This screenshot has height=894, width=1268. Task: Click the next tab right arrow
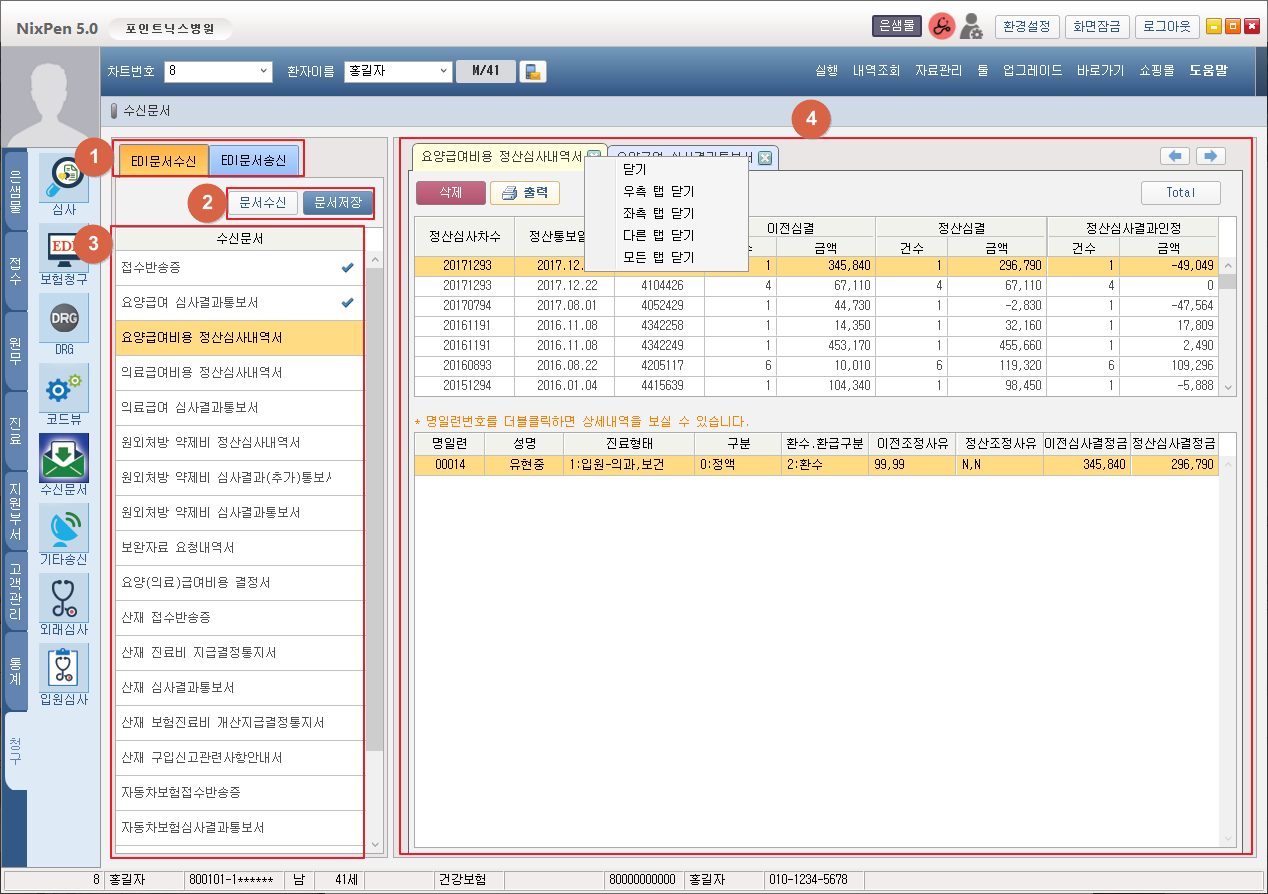coord(1211,156)
